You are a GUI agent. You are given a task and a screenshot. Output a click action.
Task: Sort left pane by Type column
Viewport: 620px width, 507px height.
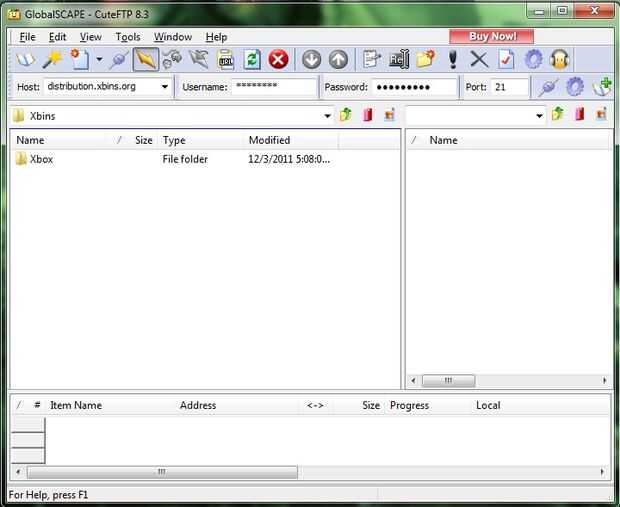[200, 140]
